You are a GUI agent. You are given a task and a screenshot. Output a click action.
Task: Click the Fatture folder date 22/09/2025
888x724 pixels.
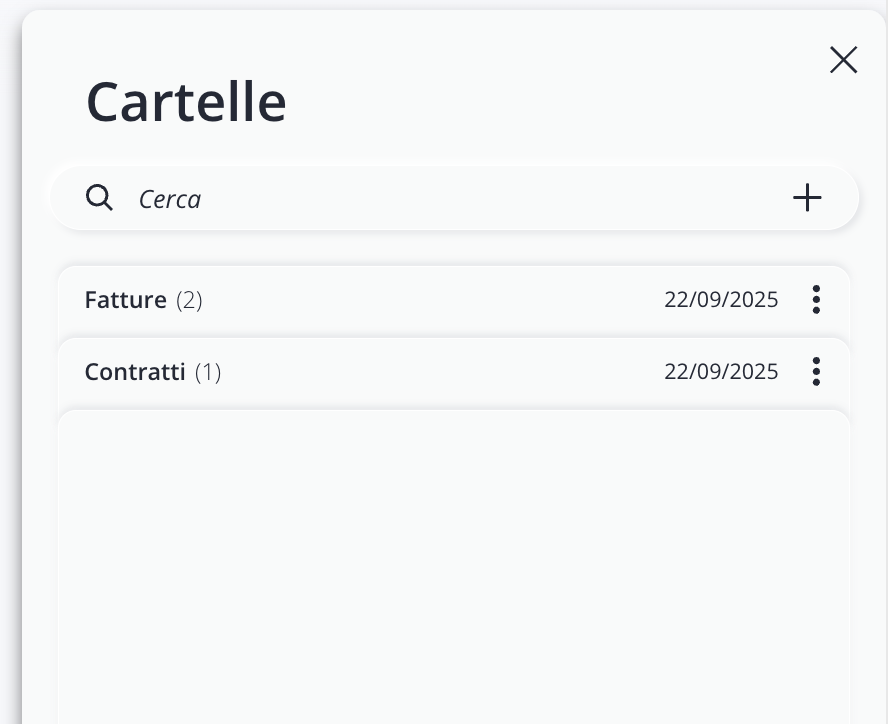pos(721,300)
